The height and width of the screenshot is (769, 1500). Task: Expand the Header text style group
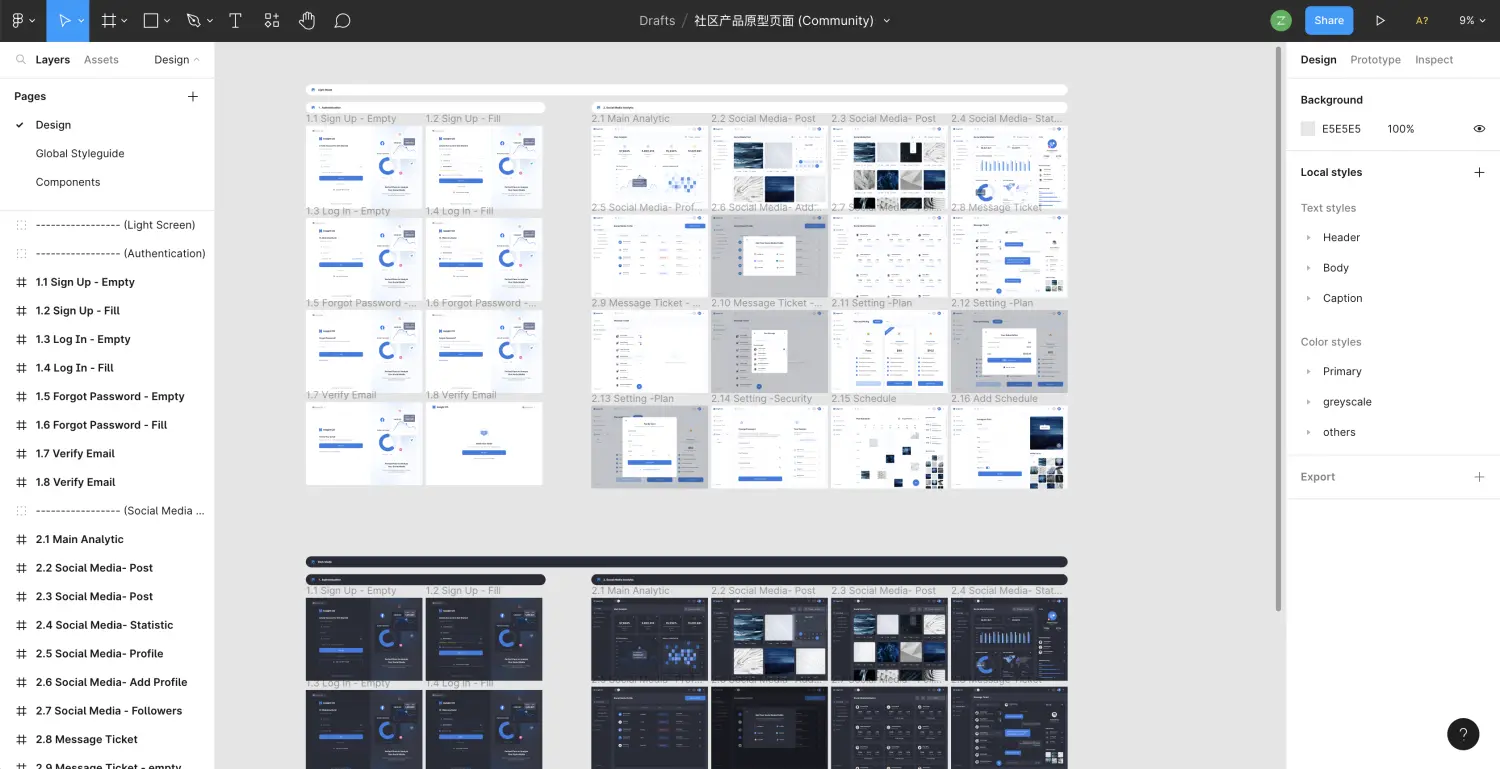point(1308,238)
